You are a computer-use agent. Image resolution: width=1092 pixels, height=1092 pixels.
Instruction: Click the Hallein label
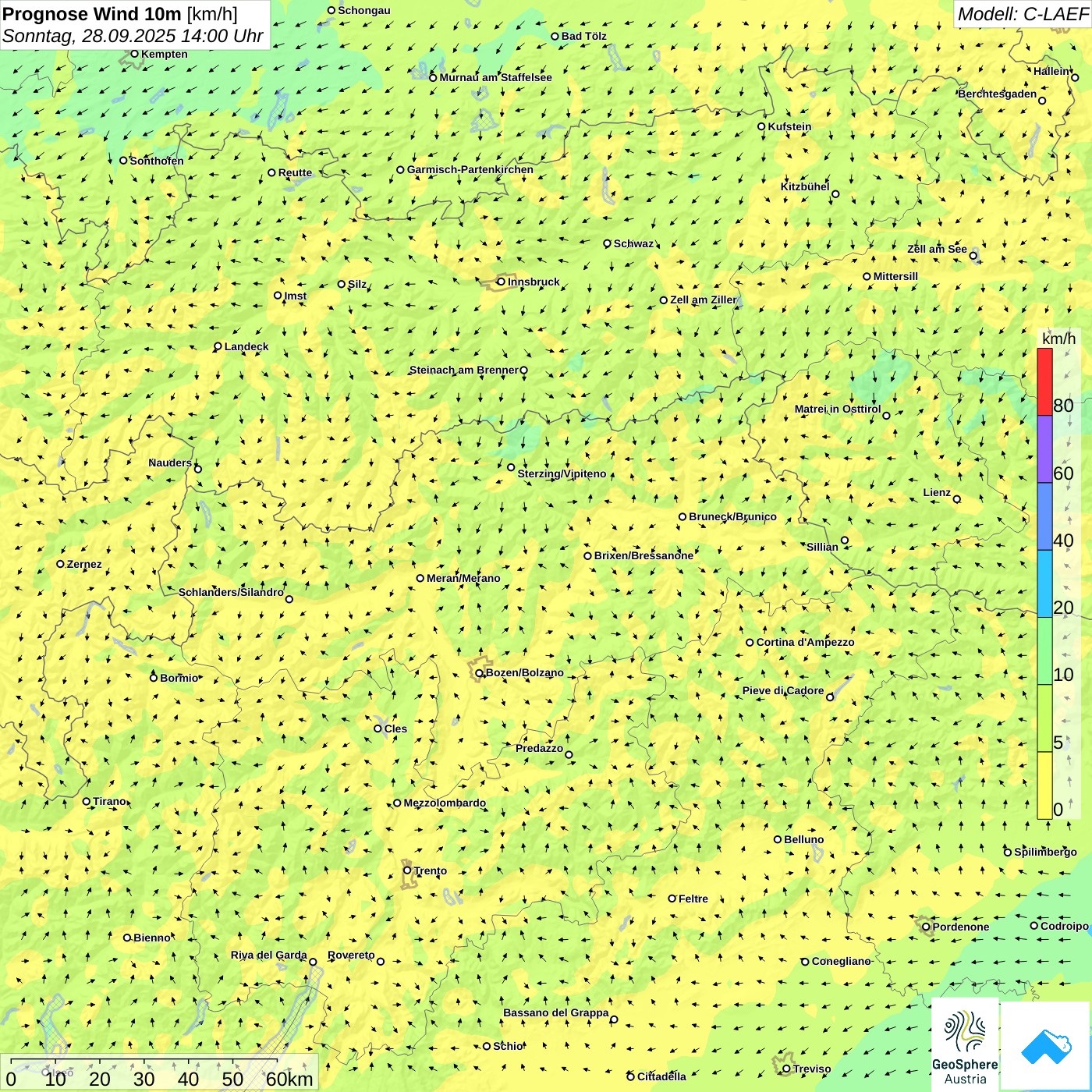[x=1051, y=71]
